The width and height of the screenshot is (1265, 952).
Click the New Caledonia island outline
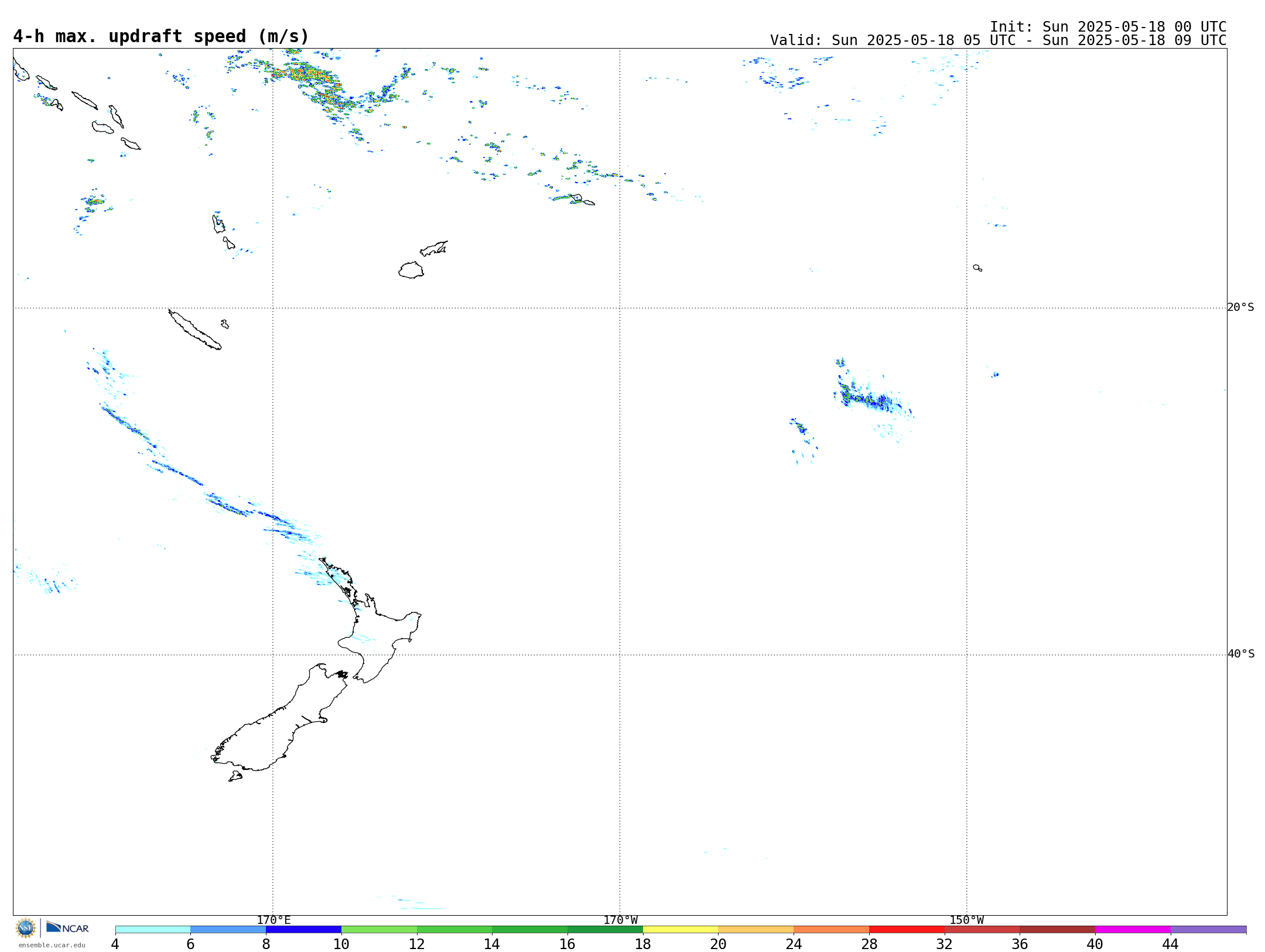coord(195,330)
